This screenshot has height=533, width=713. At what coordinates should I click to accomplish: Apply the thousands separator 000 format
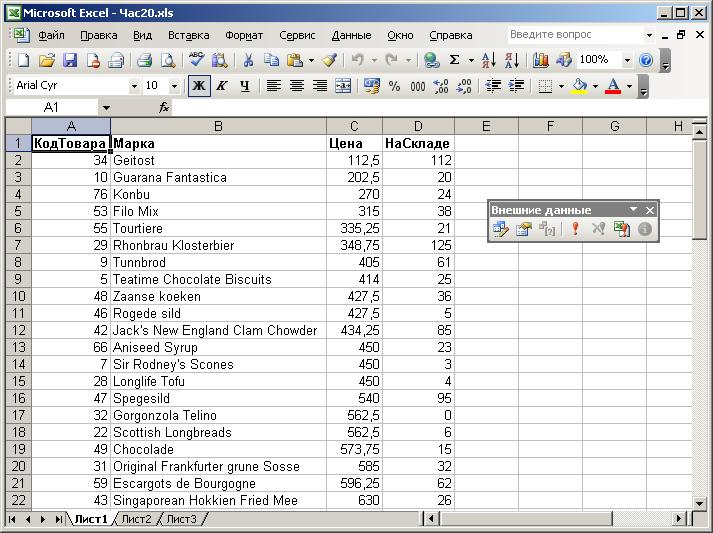tap(417, 86)
